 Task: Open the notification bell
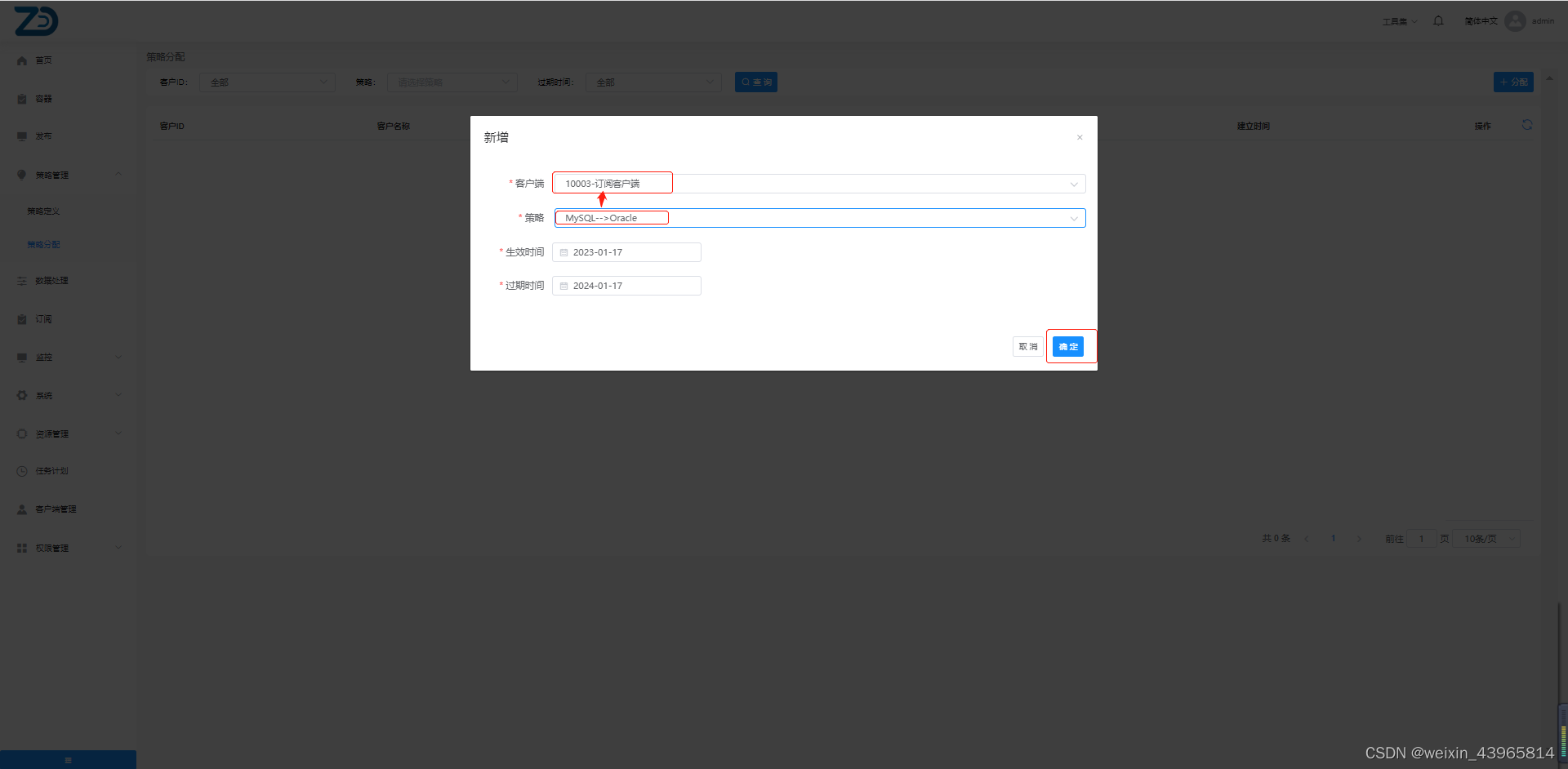tap(1438, 20)
